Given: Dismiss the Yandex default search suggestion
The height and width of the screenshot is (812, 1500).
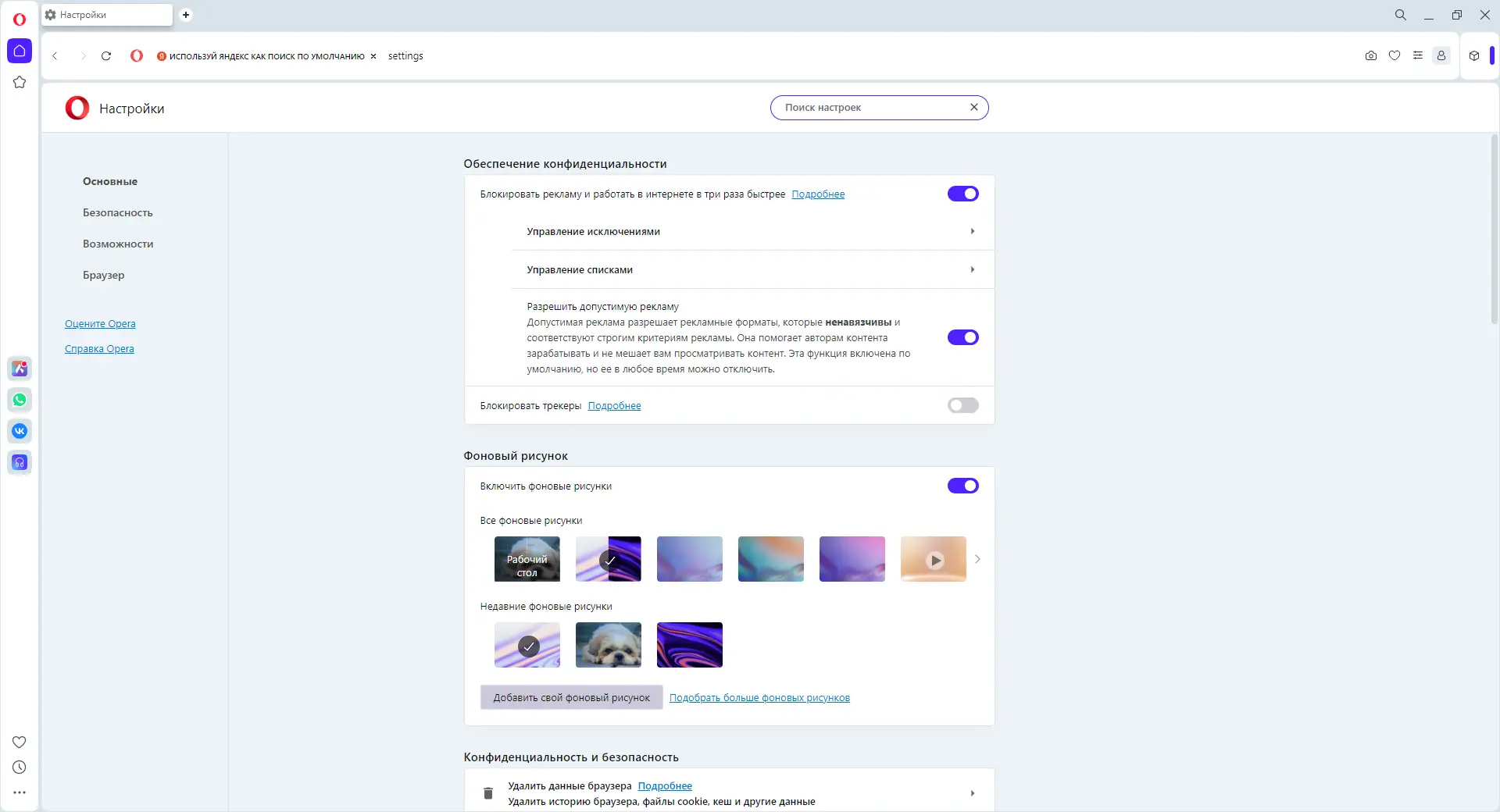Looking at the screenshot, I should tap(373, 56).
